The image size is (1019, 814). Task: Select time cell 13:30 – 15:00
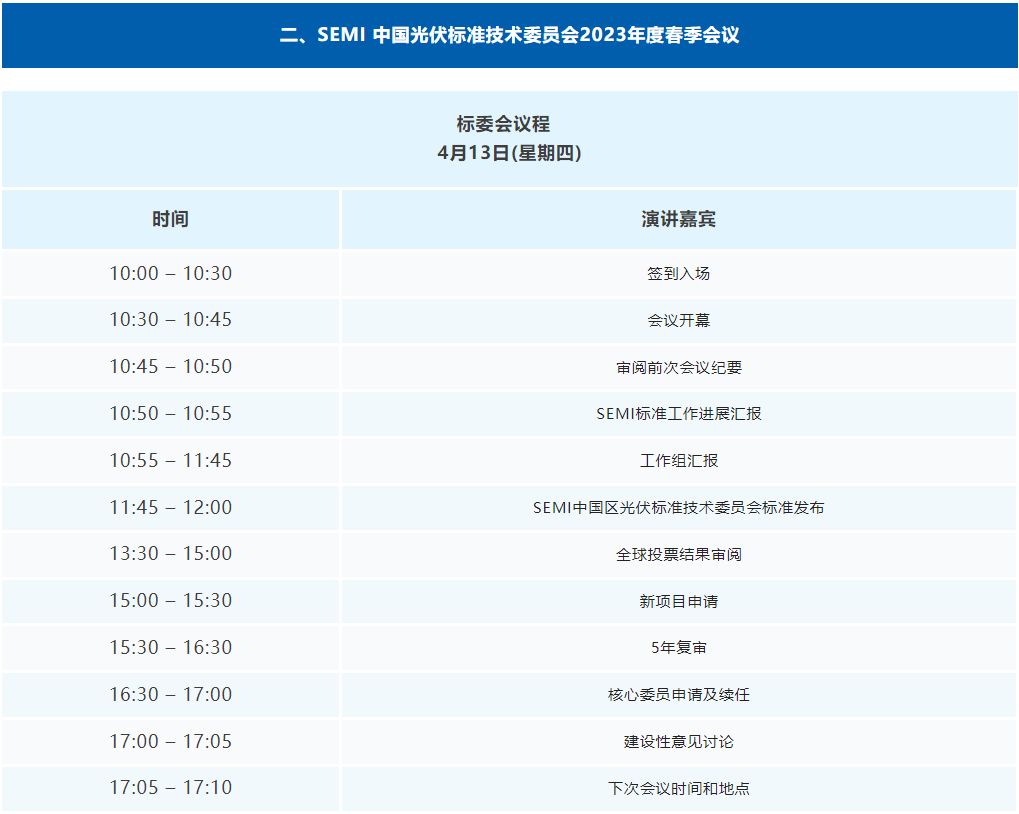click(170, 554)
